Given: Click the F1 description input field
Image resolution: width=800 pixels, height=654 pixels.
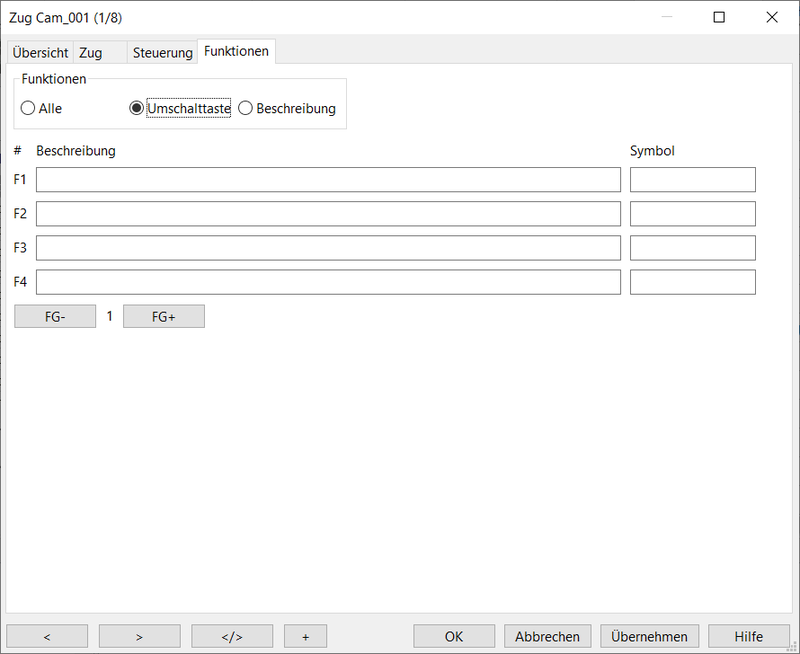Looking at the screenshot, I should tap(328, 180).
